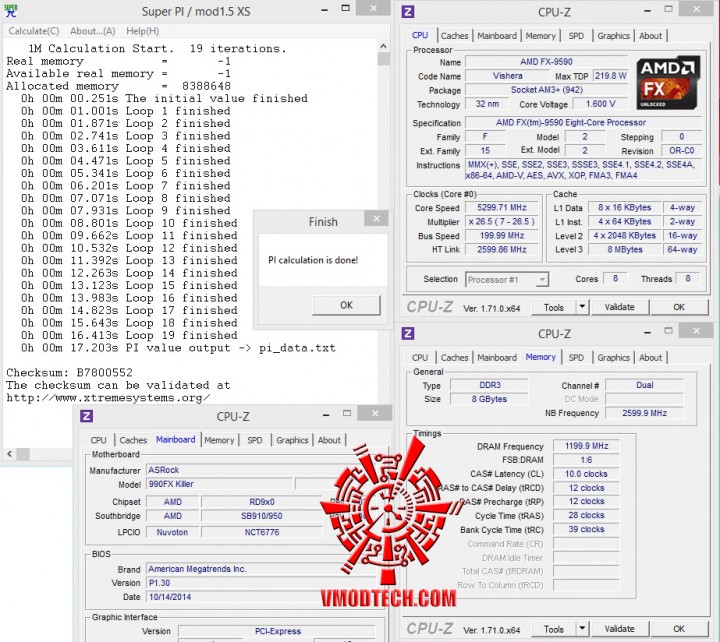
Task: Switch to Mainboard tab in the top CPU-Z window
Action: click(x=496, y=36)
